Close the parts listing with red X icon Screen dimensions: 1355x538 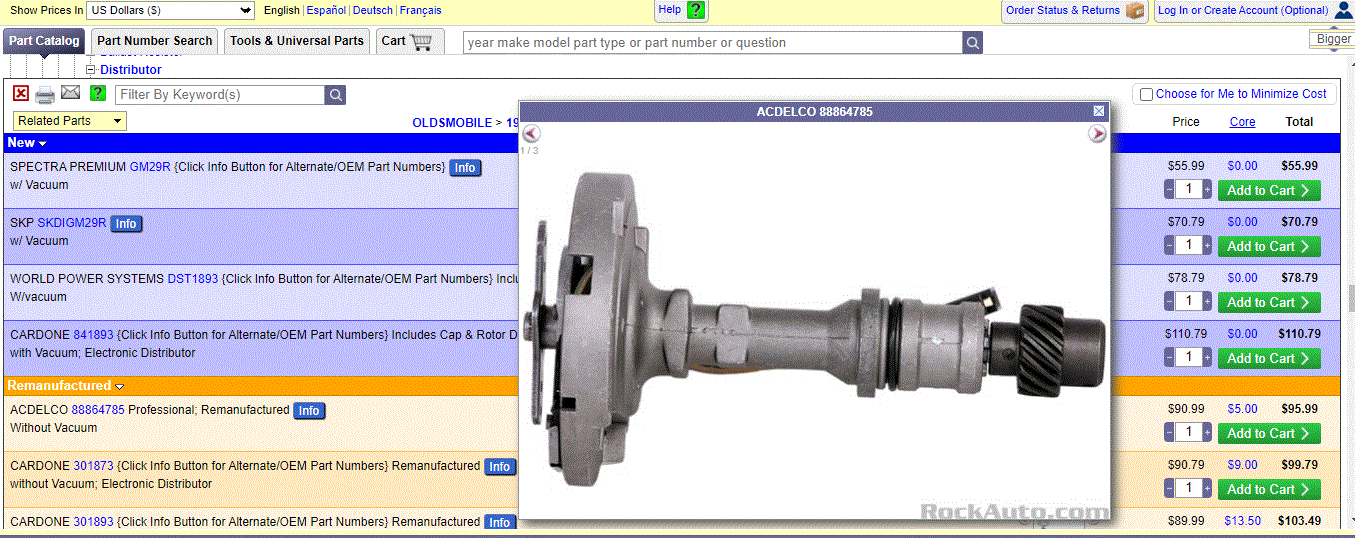[x=21, y=93]
